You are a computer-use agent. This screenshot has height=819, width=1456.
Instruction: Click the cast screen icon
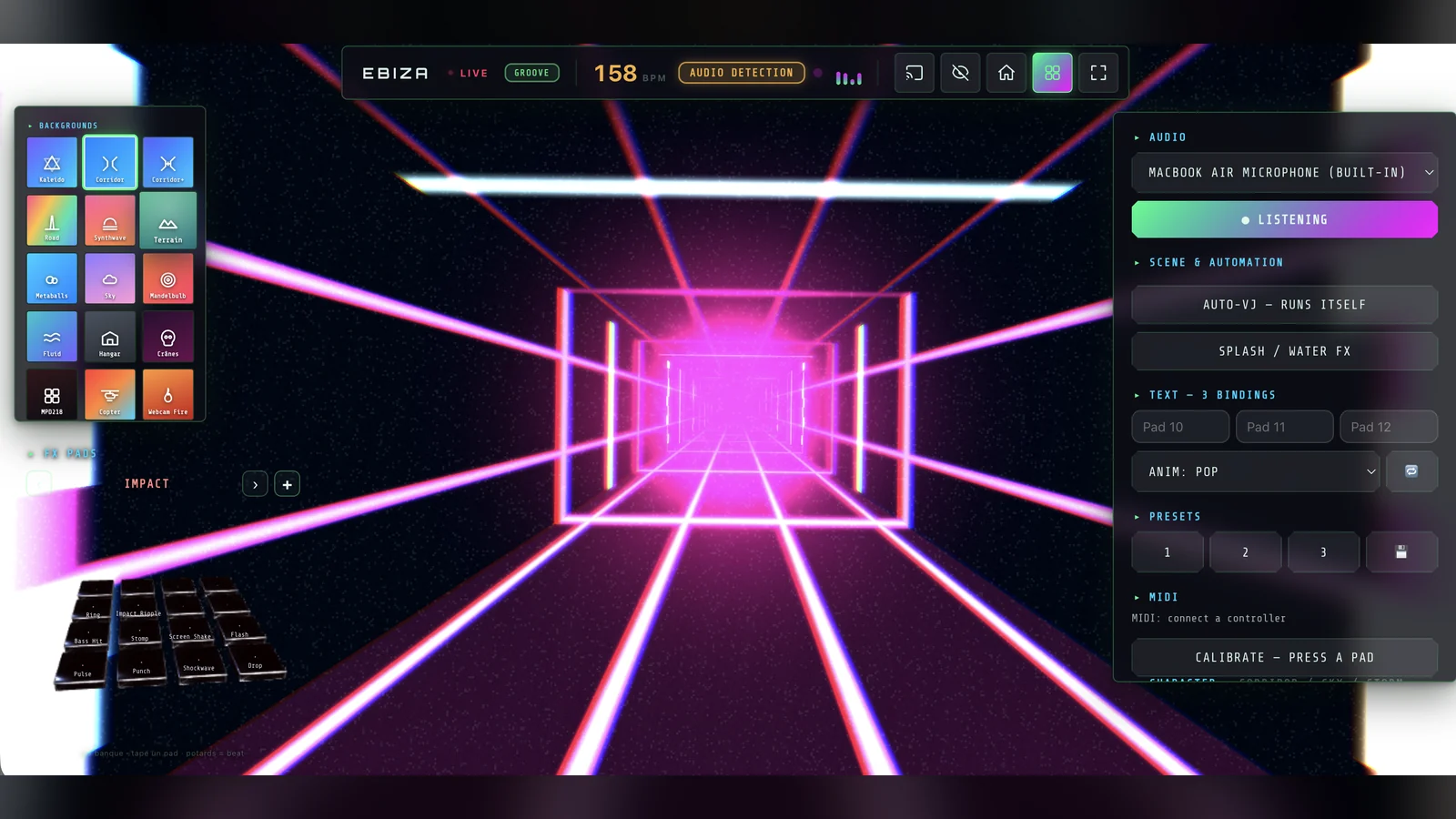(x=915, y=73)
